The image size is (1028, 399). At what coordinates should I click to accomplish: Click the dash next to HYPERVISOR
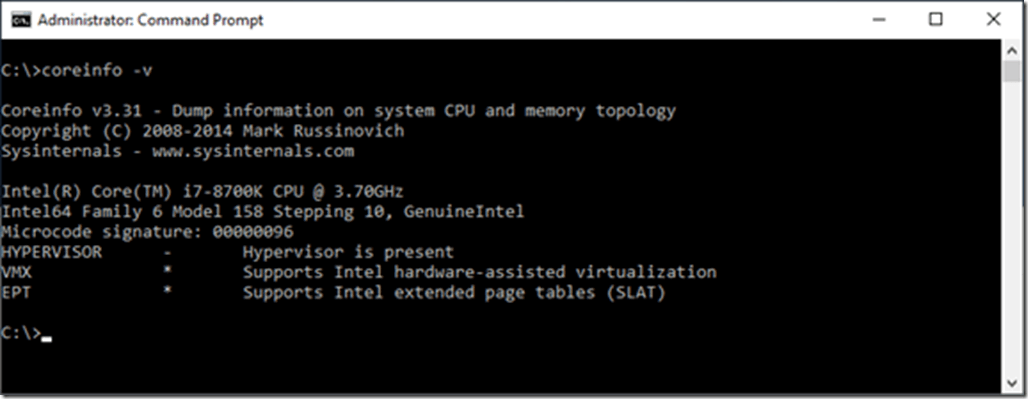pos(168,252)
